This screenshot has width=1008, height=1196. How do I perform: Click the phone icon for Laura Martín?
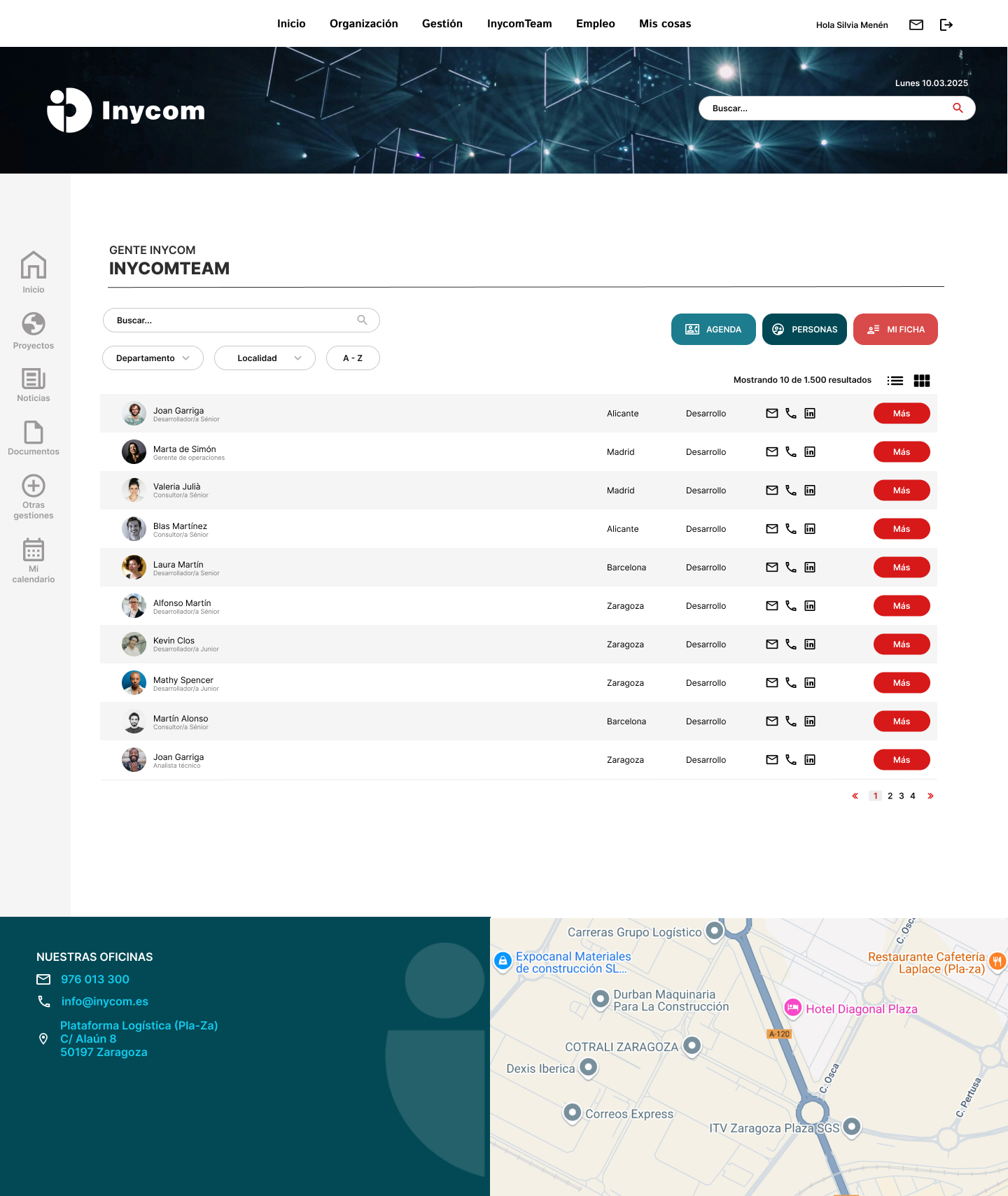click(x=791, y=568)
